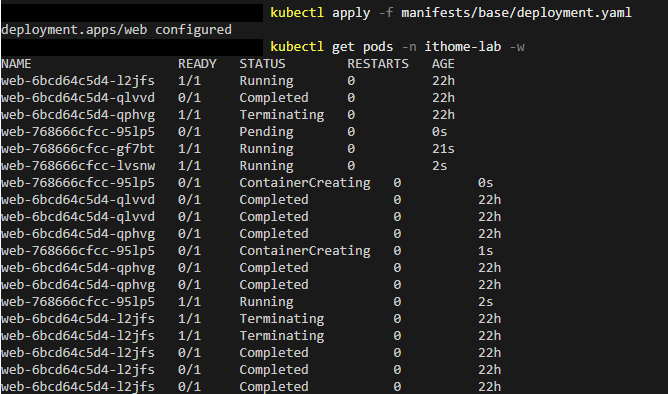
Task: Click '2s' age of the lvsnw pod
Action: 439,166
